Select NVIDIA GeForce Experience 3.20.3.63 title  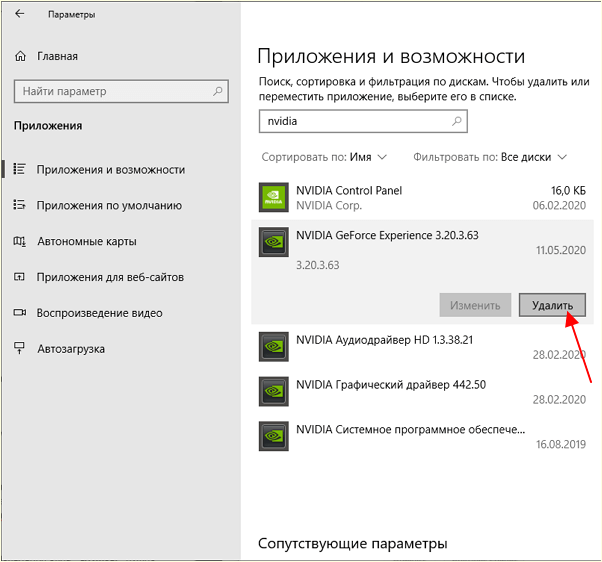(x=387, y=235)
